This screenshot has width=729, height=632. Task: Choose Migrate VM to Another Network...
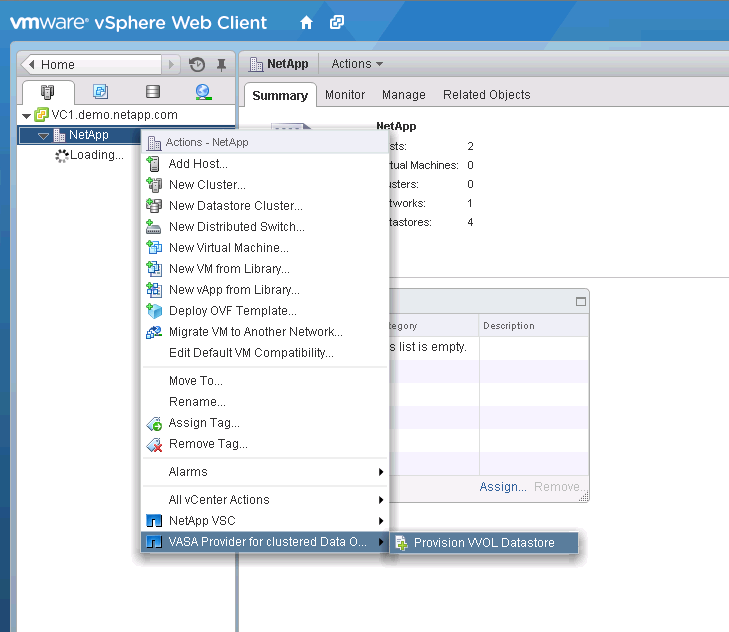[265, 332]
